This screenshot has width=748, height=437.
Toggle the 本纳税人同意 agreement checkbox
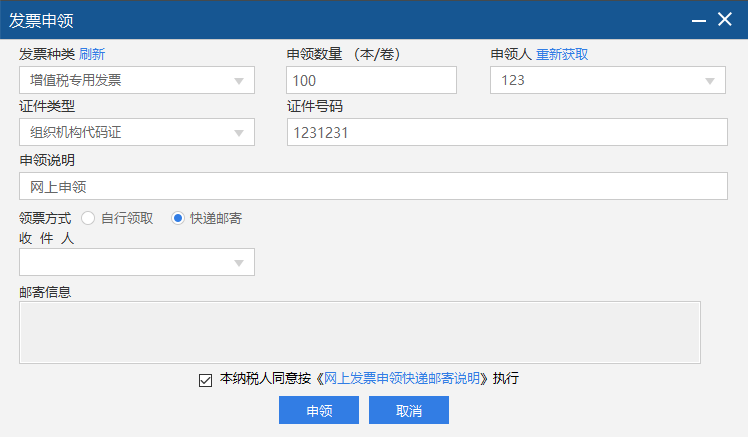205,380
